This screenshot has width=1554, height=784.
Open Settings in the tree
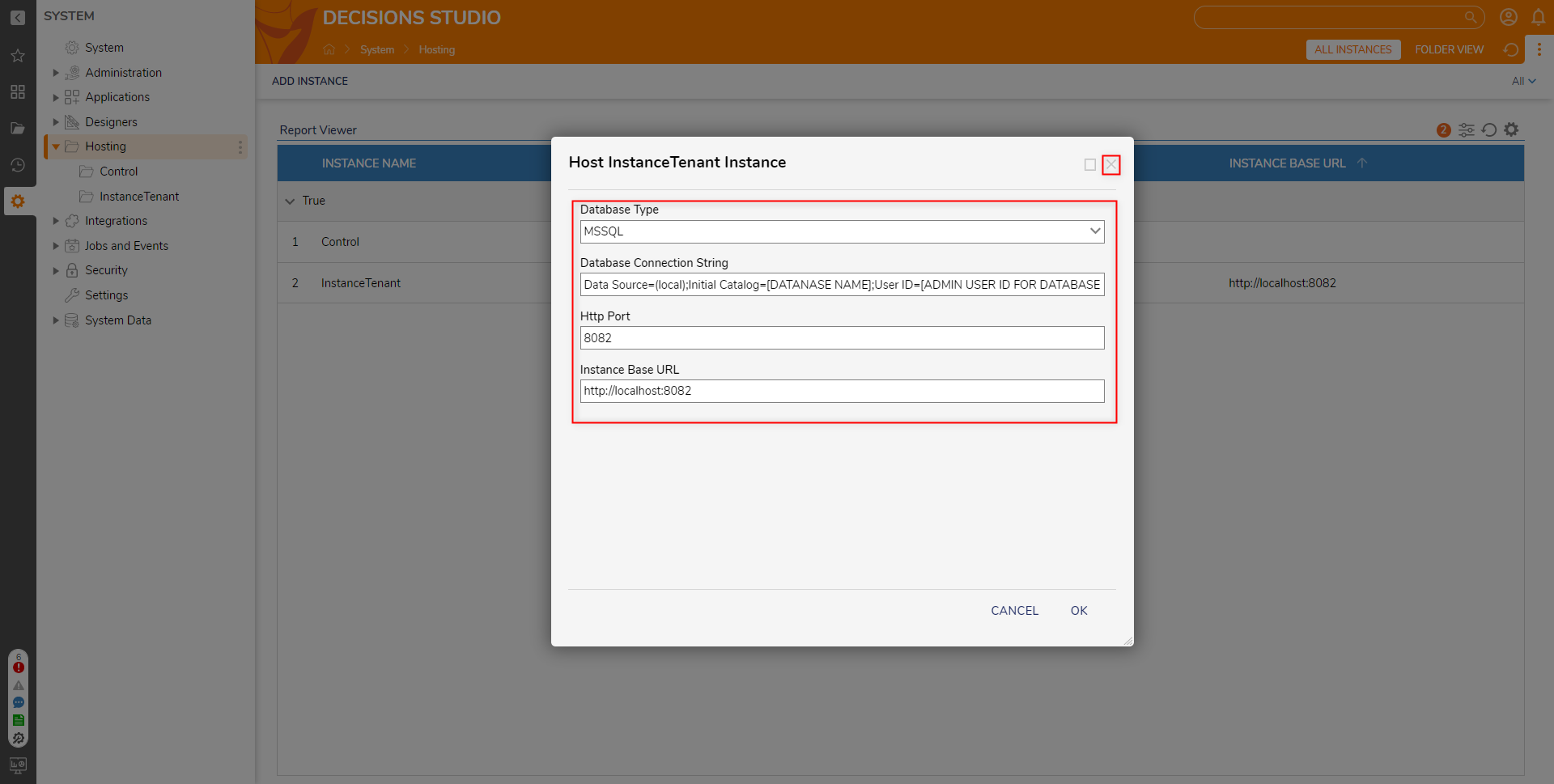coord(106,295)
